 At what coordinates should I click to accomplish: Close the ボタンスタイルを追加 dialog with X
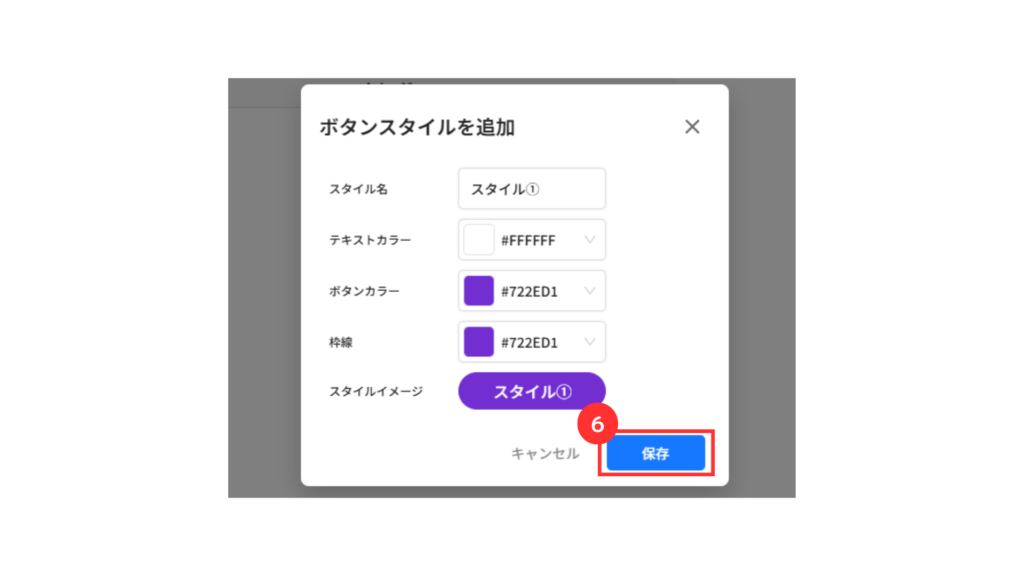pos(692,127)
